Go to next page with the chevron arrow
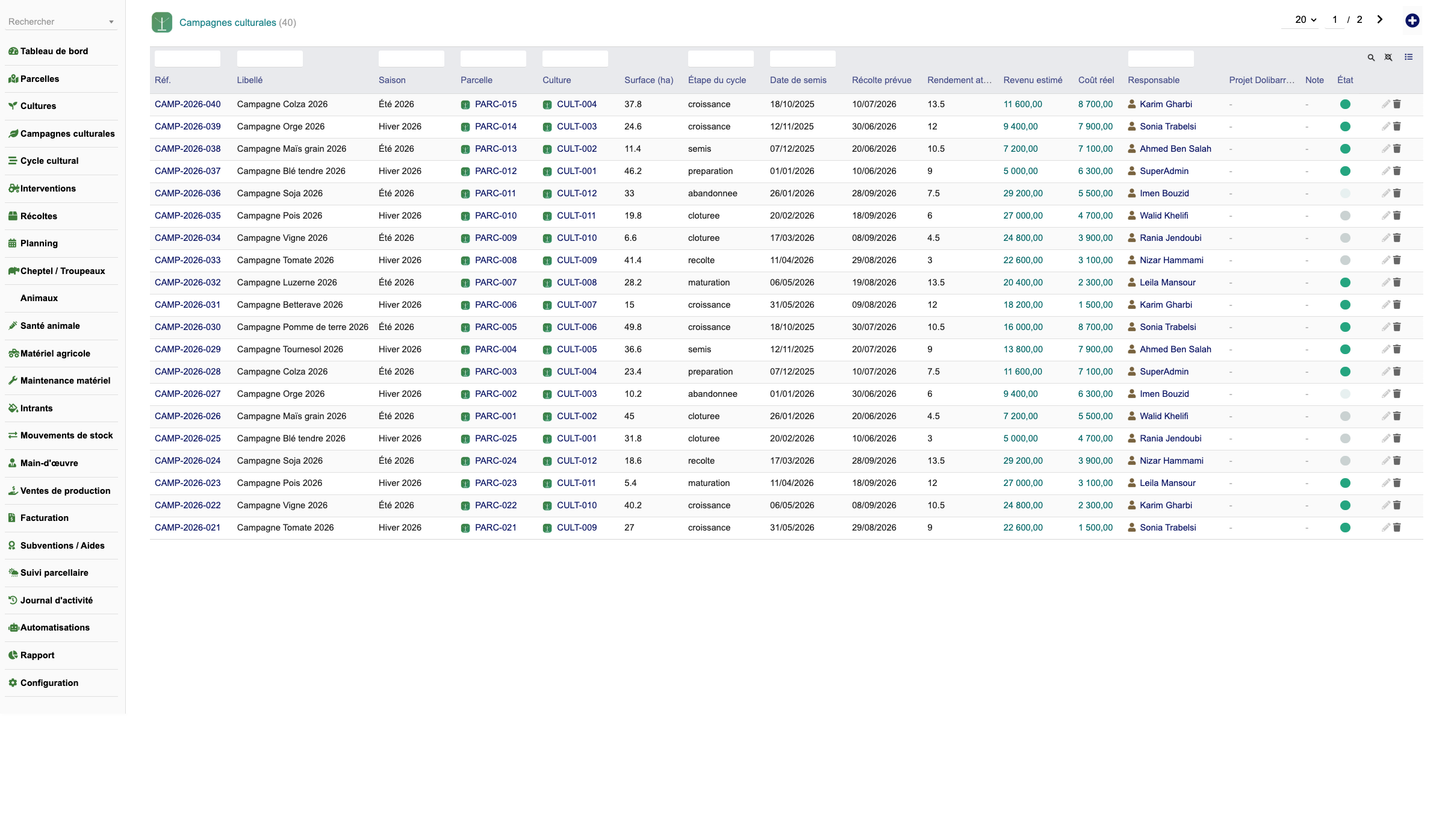The height and width of the screenshot is (813, 1445). click(x=1380, y=19)
